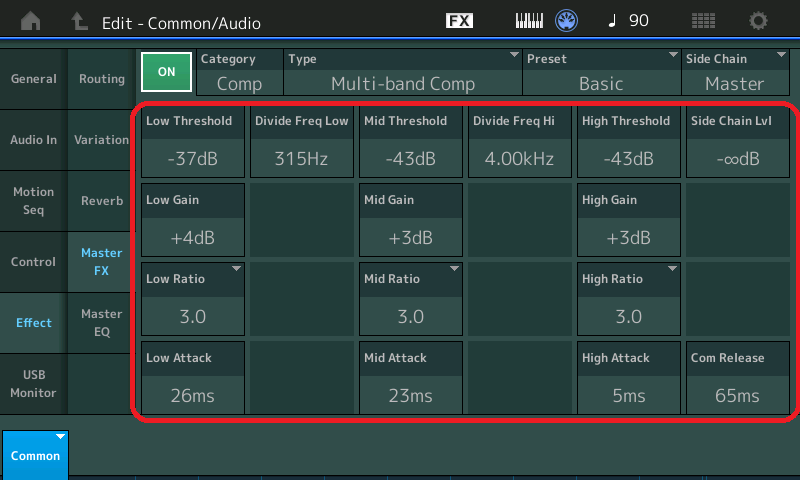Switch to the Master EQ tab
The height and width of the screenshot is (480, 800).
click(101, 323)
